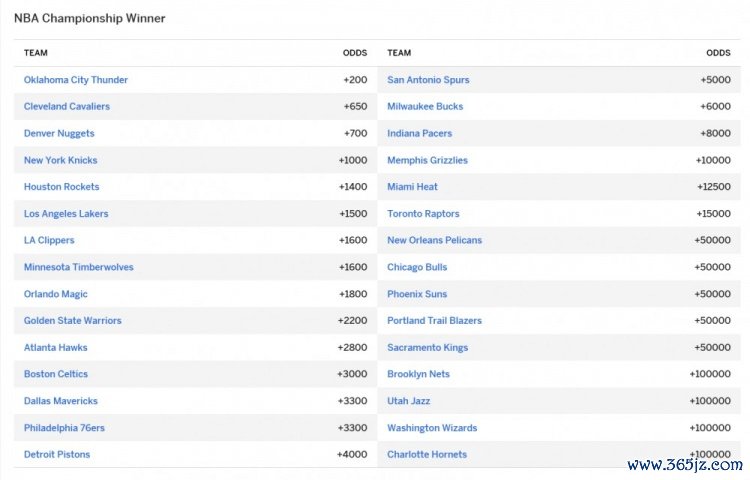Screen dimensions: 750x480
Task: Select the Portland Trail Blazers link
Action: click(x=434, y=321)
